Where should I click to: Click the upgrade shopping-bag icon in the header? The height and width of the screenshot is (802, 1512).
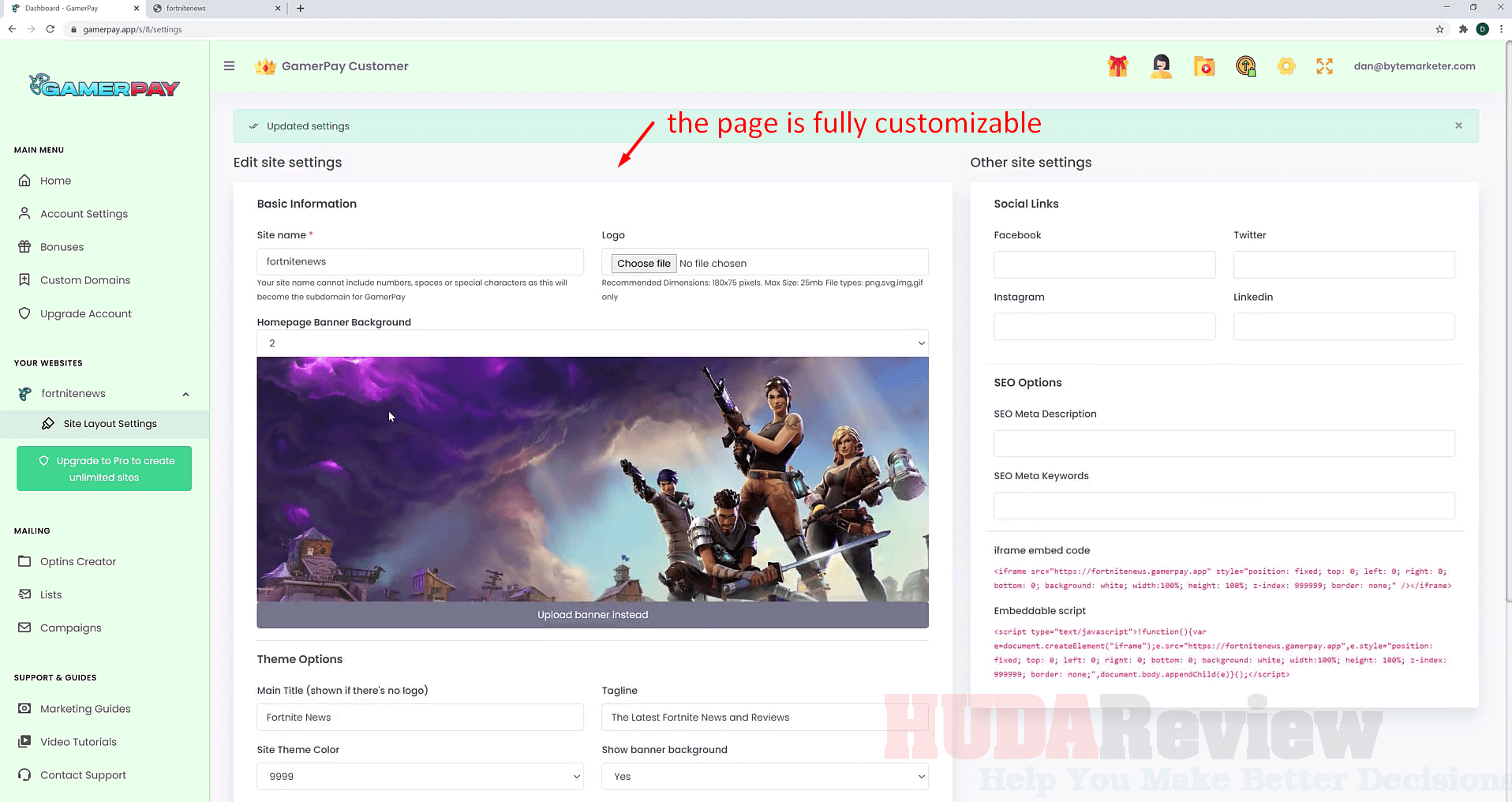pos(1245,66)
